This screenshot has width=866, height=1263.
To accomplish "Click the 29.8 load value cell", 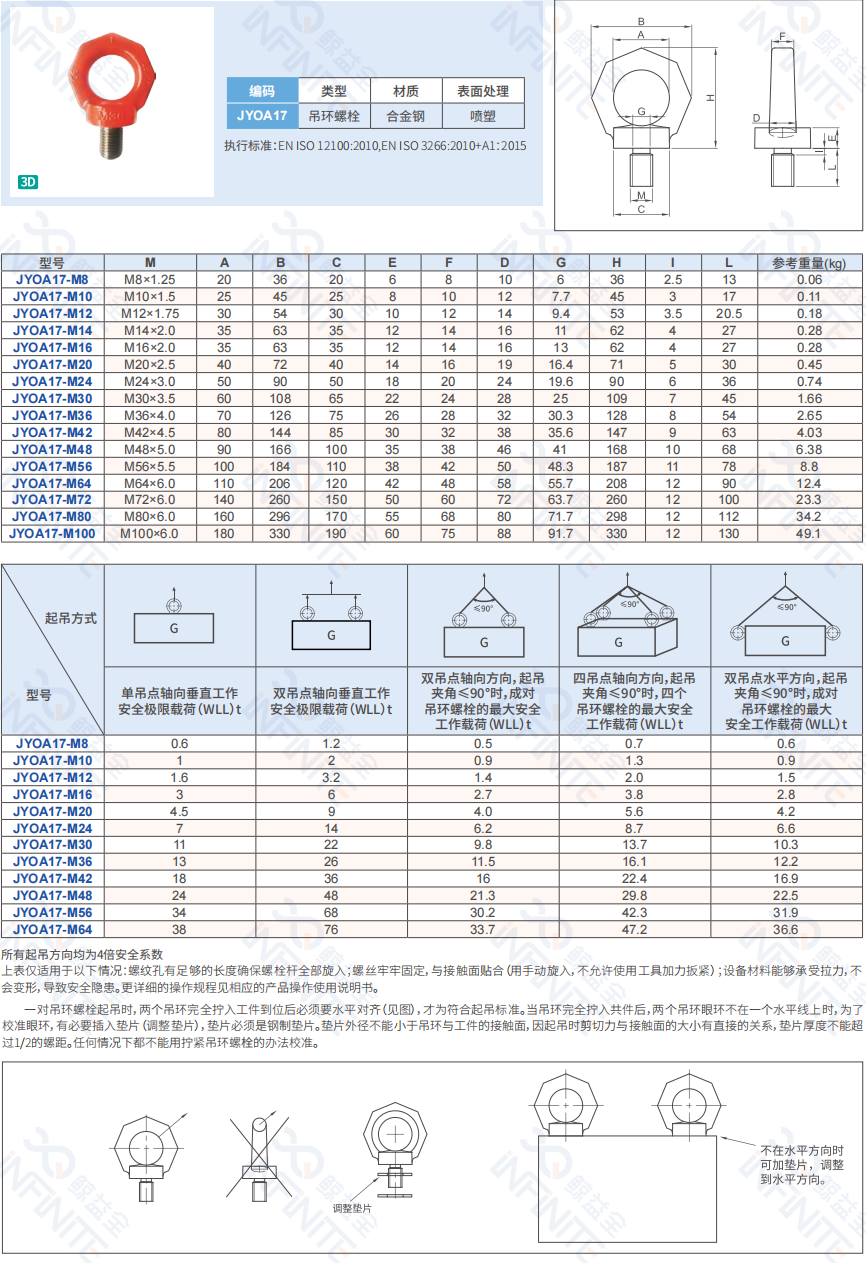I will tap(634, 895).
